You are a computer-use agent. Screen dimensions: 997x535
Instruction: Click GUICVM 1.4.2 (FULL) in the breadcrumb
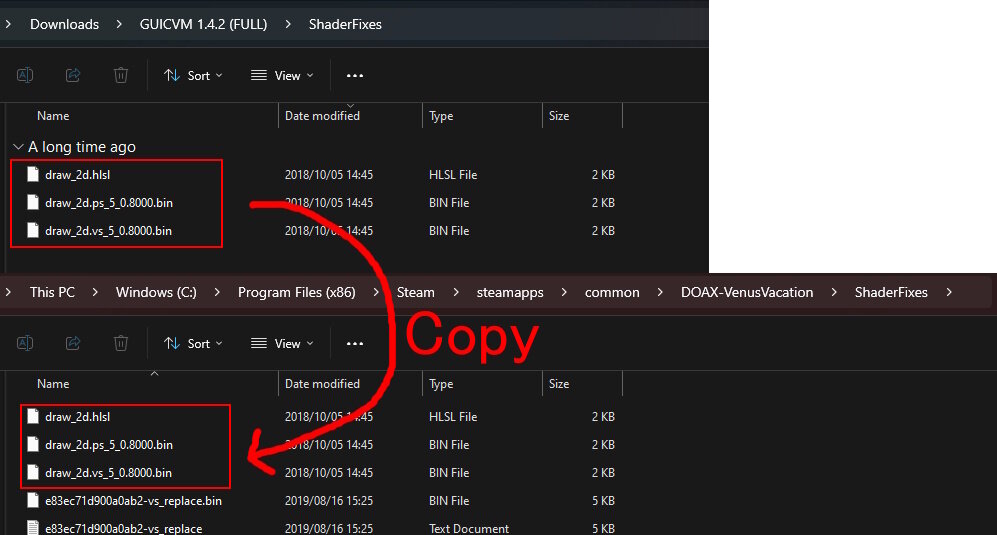click(203, 24)
